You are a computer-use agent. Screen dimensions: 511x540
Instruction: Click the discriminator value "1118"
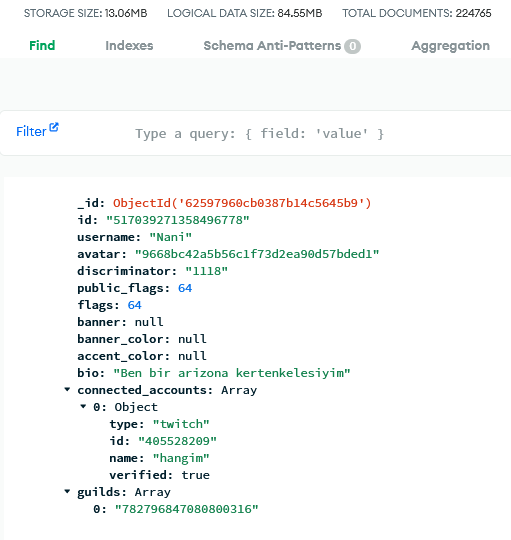click(x=207, y=271)
